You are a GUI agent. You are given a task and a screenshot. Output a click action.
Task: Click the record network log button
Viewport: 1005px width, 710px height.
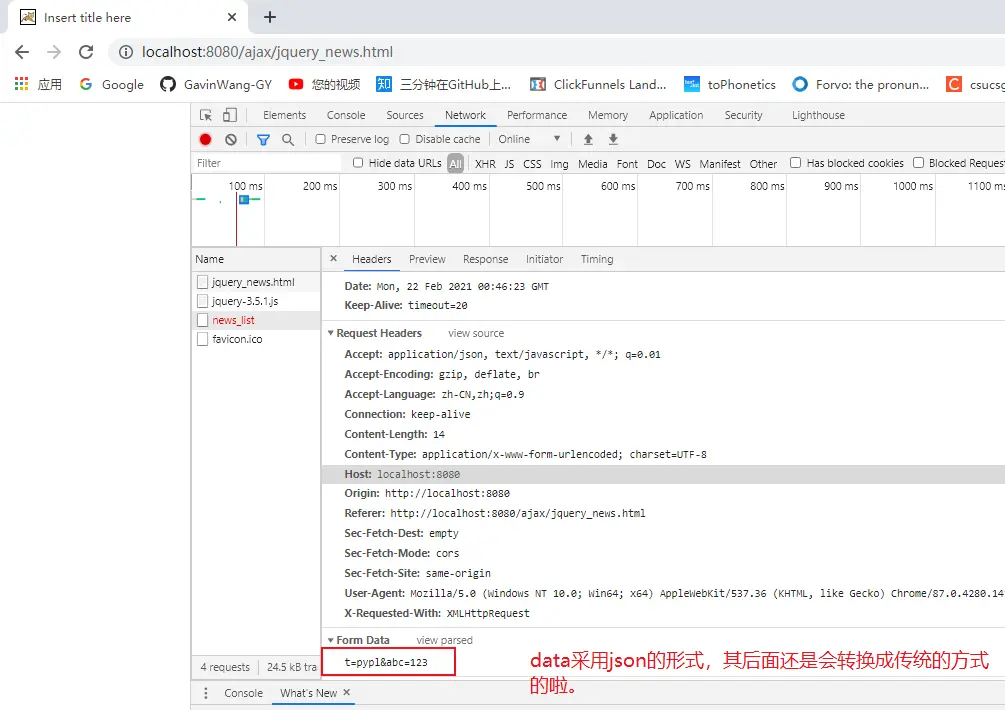click(205, 140)
